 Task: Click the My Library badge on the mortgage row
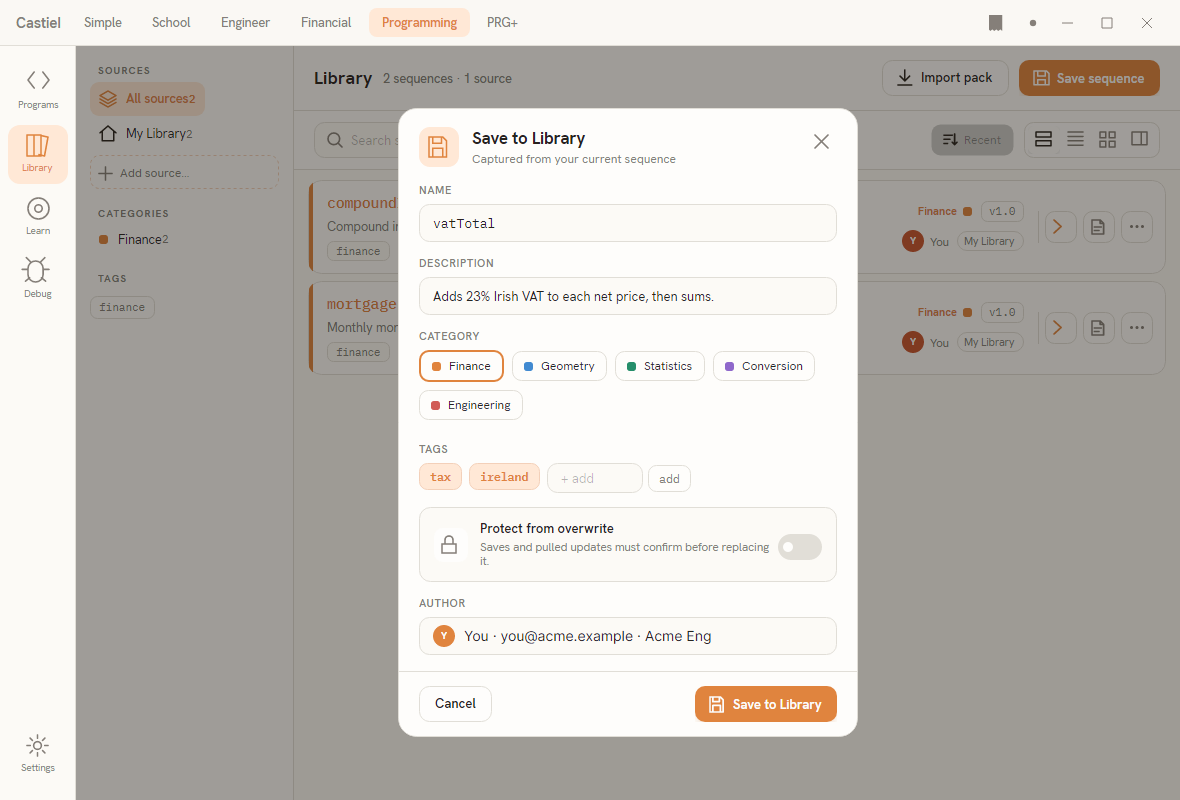pos(989,342)
